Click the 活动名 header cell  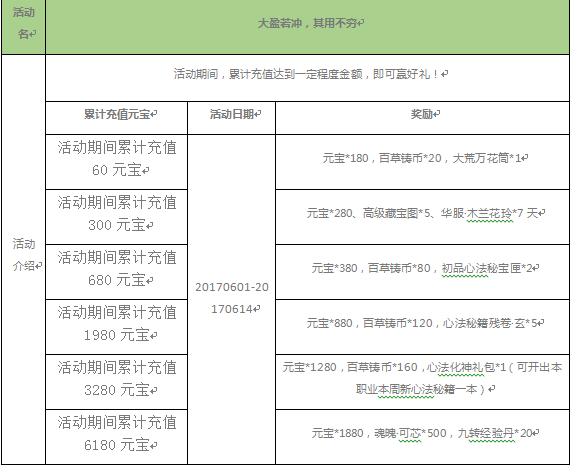24,27
